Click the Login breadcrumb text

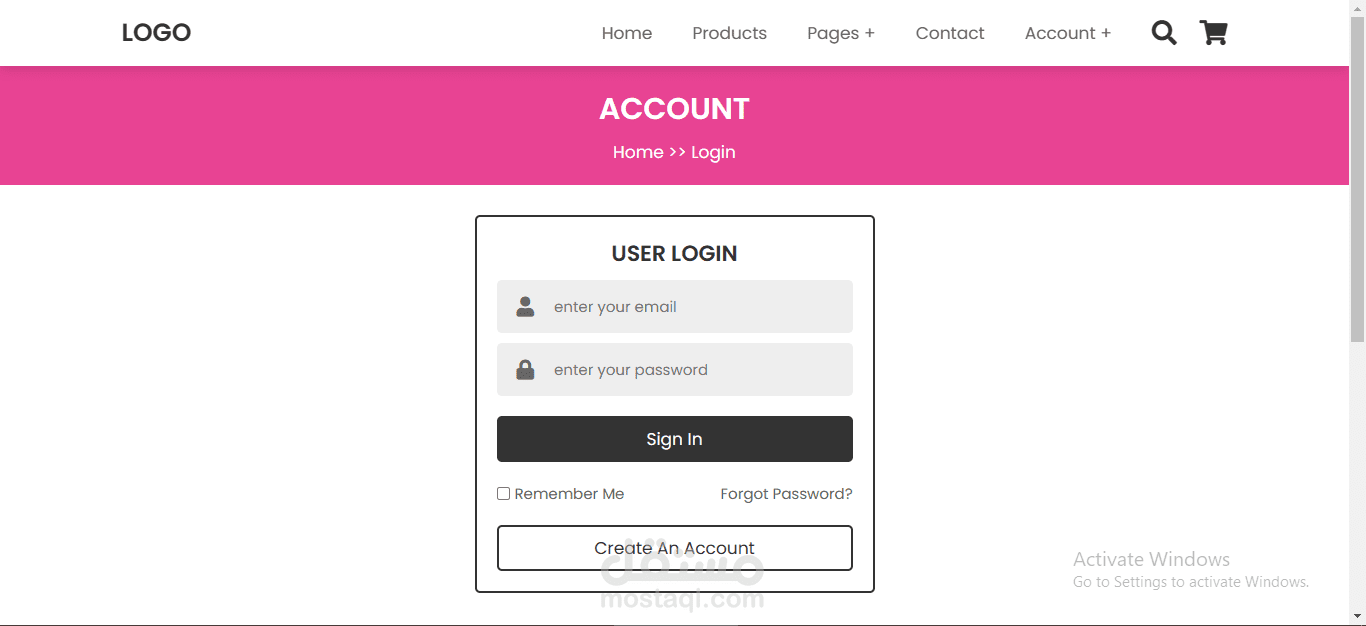[713, 152]
